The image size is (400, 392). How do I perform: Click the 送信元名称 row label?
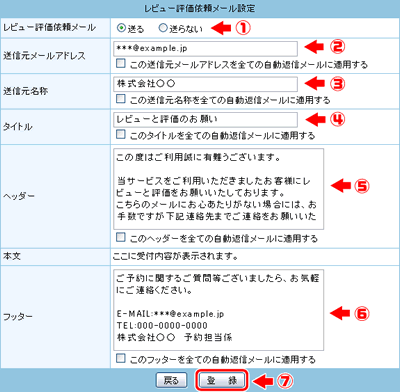[x=25, y=91]
